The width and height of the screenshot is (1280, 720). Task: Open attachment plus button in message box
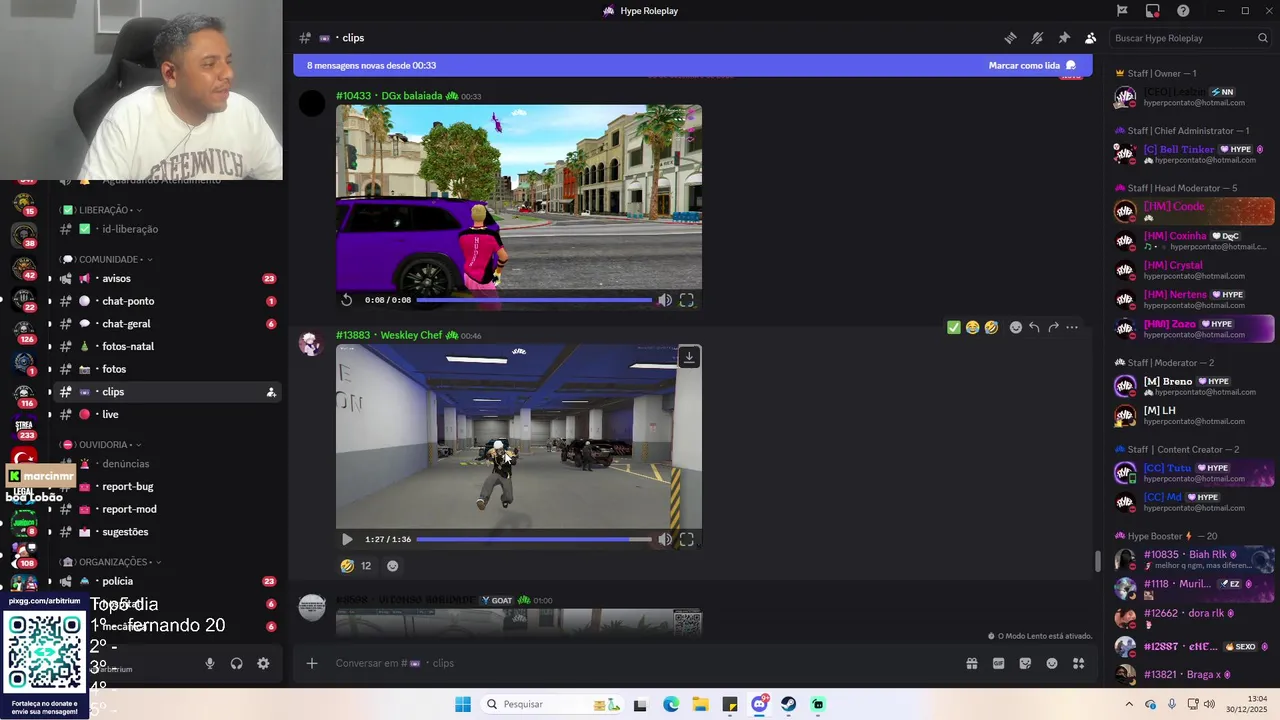312,663
